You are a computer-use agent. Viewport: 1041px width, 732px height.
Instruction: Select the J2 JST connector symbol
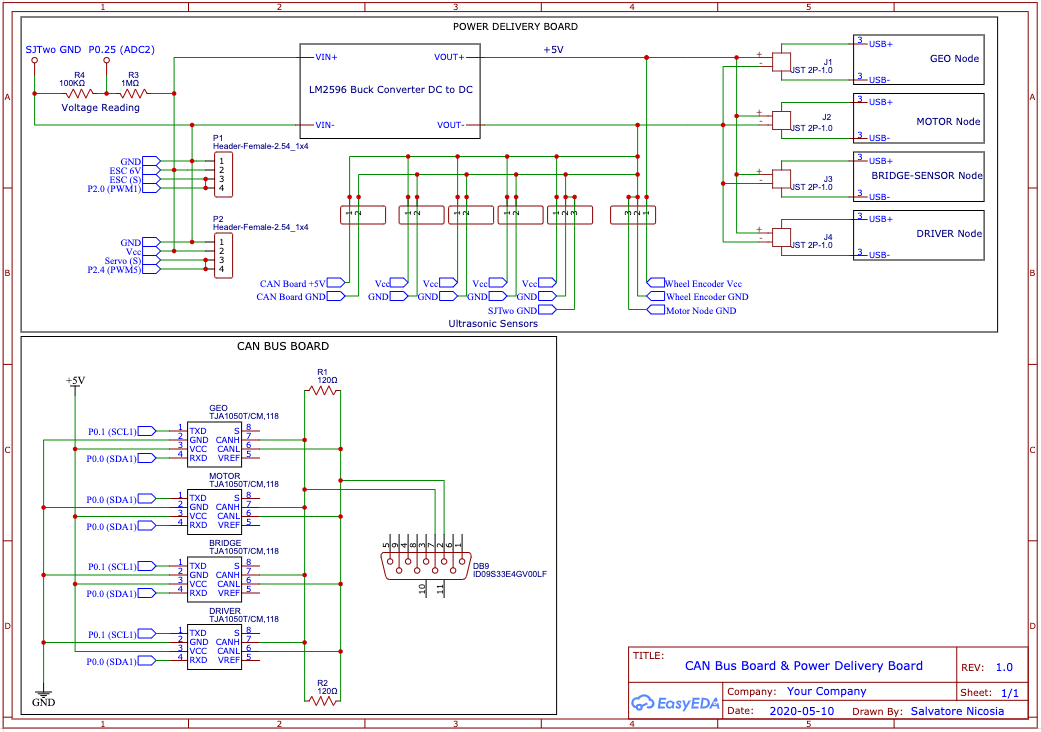click(x=781, y=120)
